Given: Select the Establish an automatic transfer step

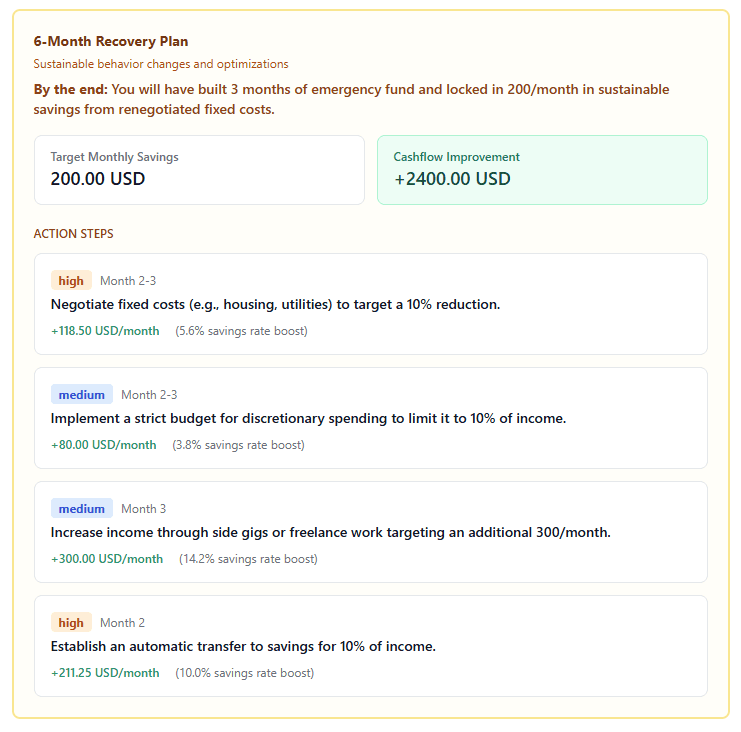Looking at the screenshot, I should point(243,646).
